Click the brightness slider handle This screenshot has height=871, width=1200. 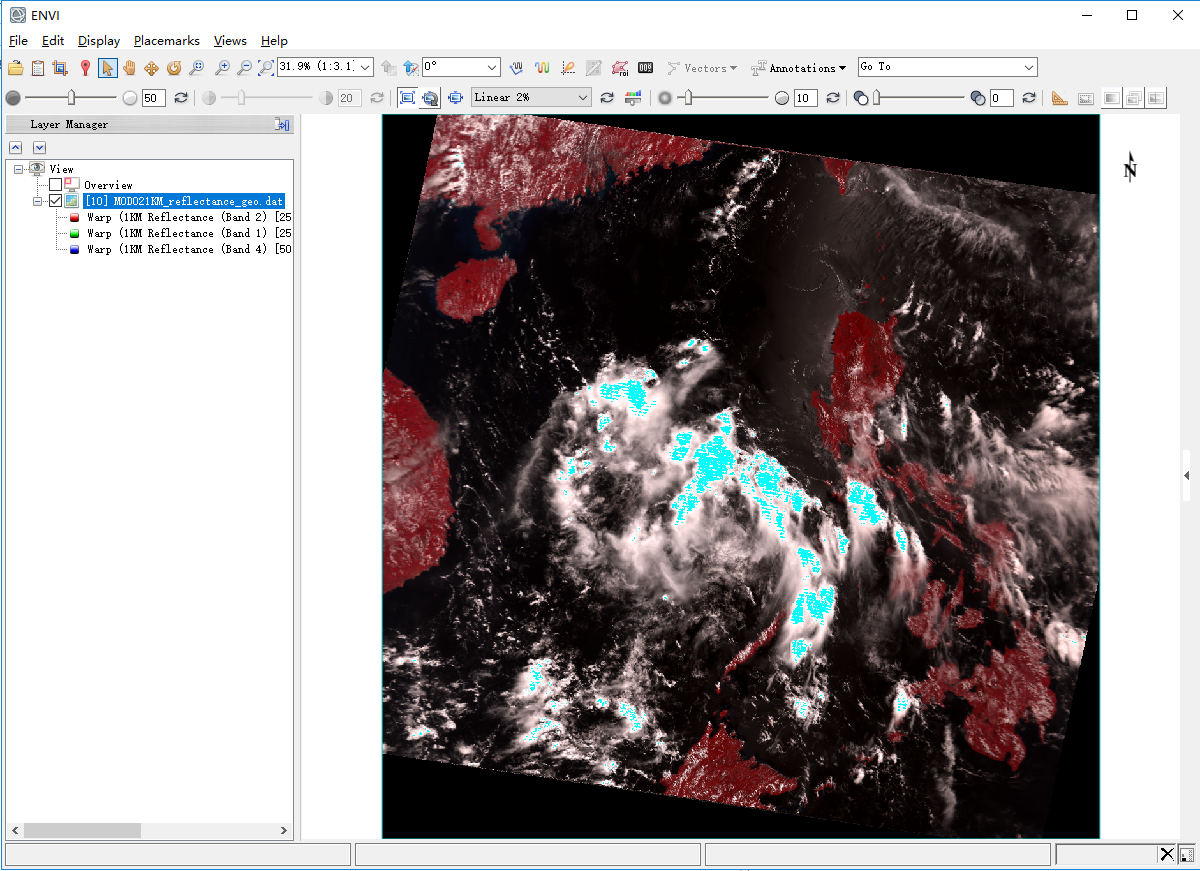click(x=71, y=97)
